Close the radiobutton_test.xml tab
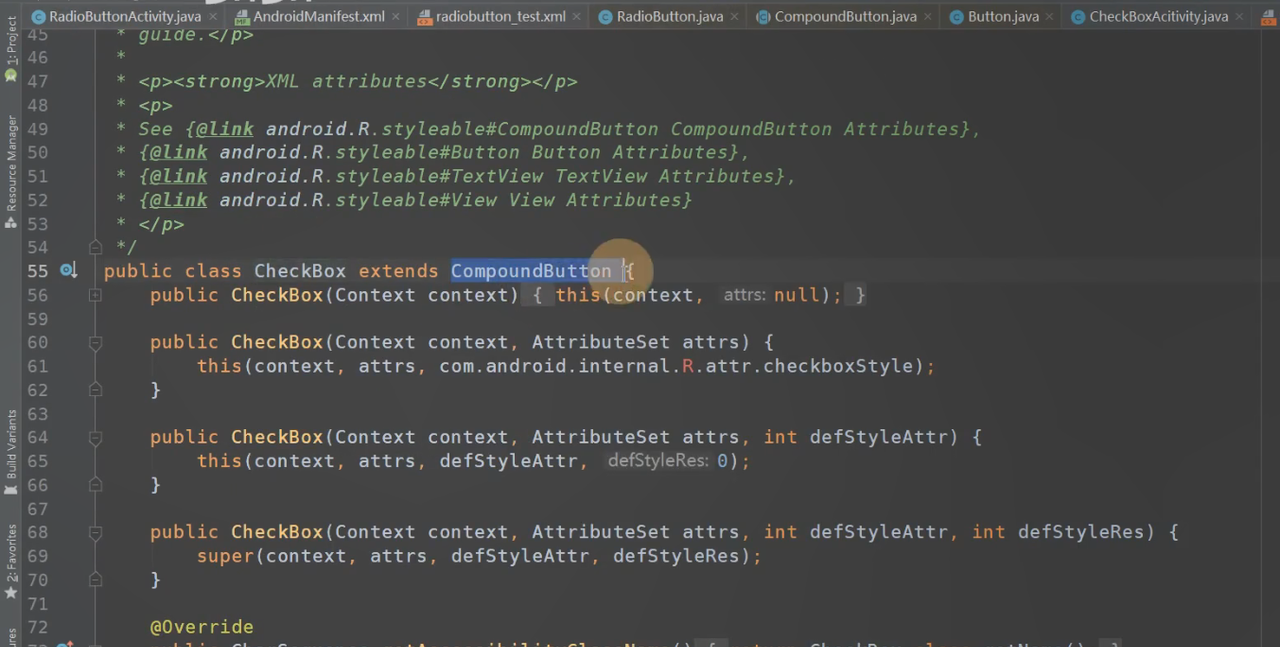 click(x=579, y=17)
